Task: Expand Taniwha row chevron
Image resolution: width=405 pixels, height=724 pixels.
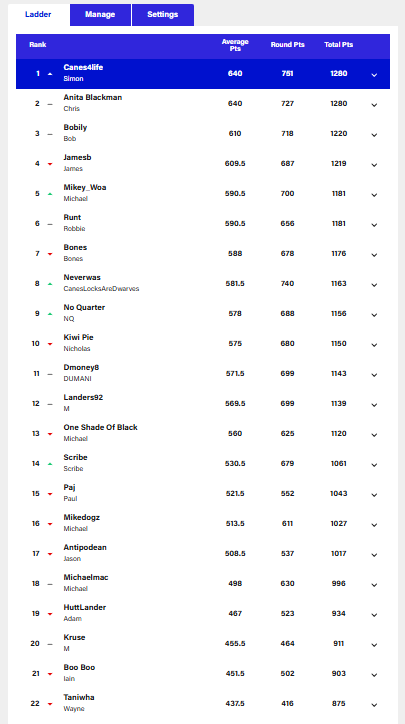Action: click(374, 705)
